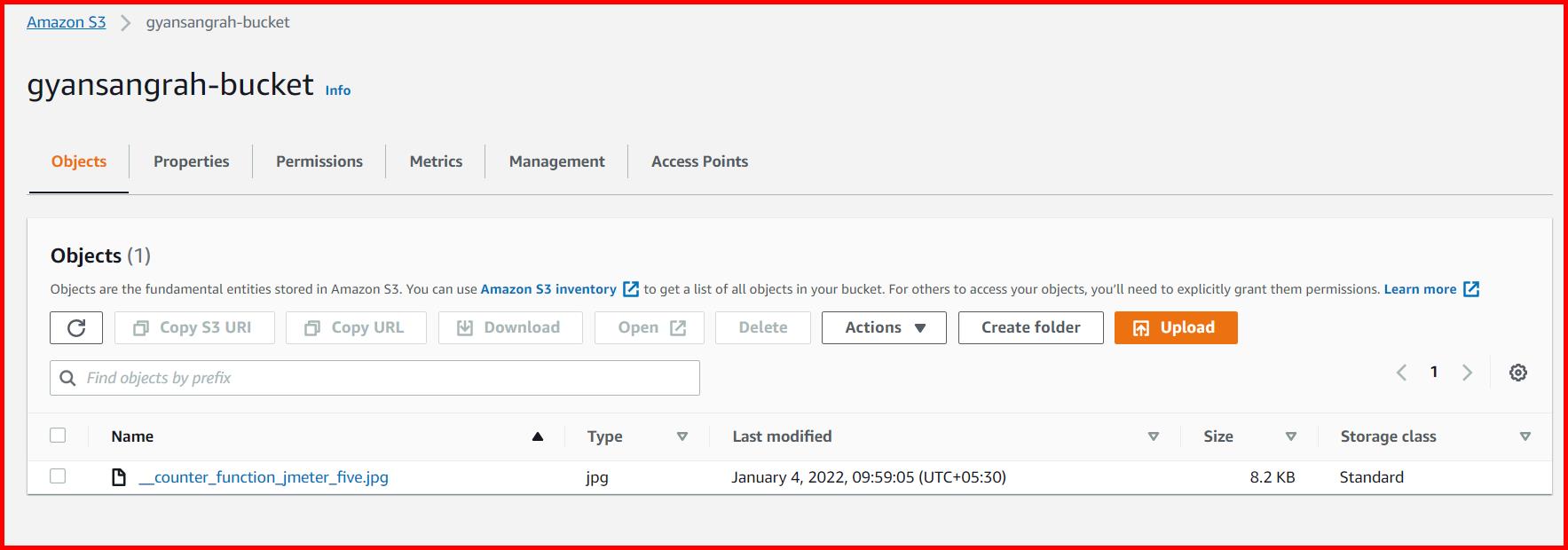Open the table preferences gear icon
This screenshot has height=550, width=1568.
[1518, 373]
